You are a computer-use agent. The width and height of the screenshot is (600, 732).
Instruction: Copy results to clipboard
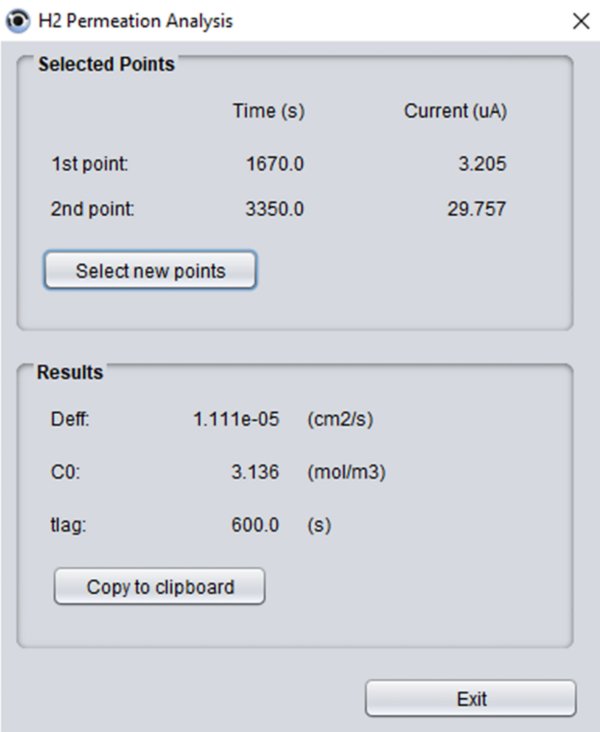click(159, 587)
